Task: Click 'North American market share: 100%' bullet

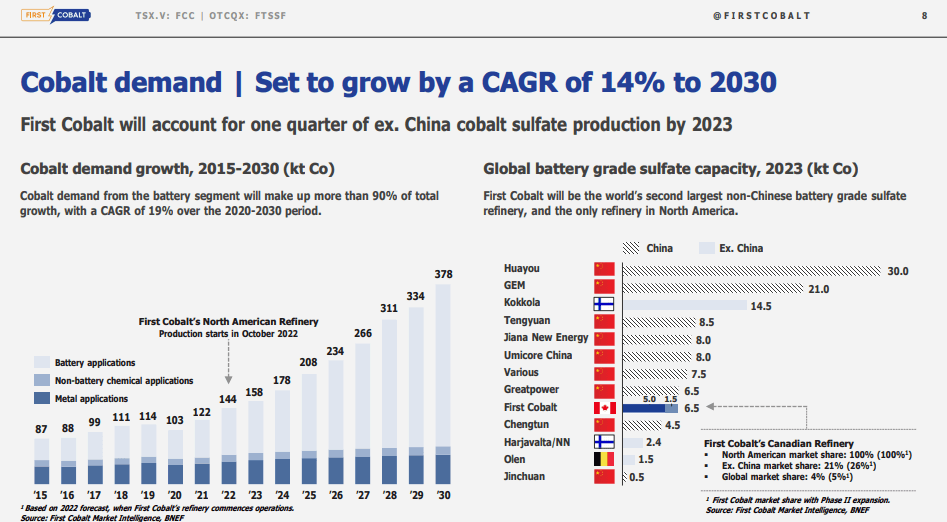Action: point(817,455)
